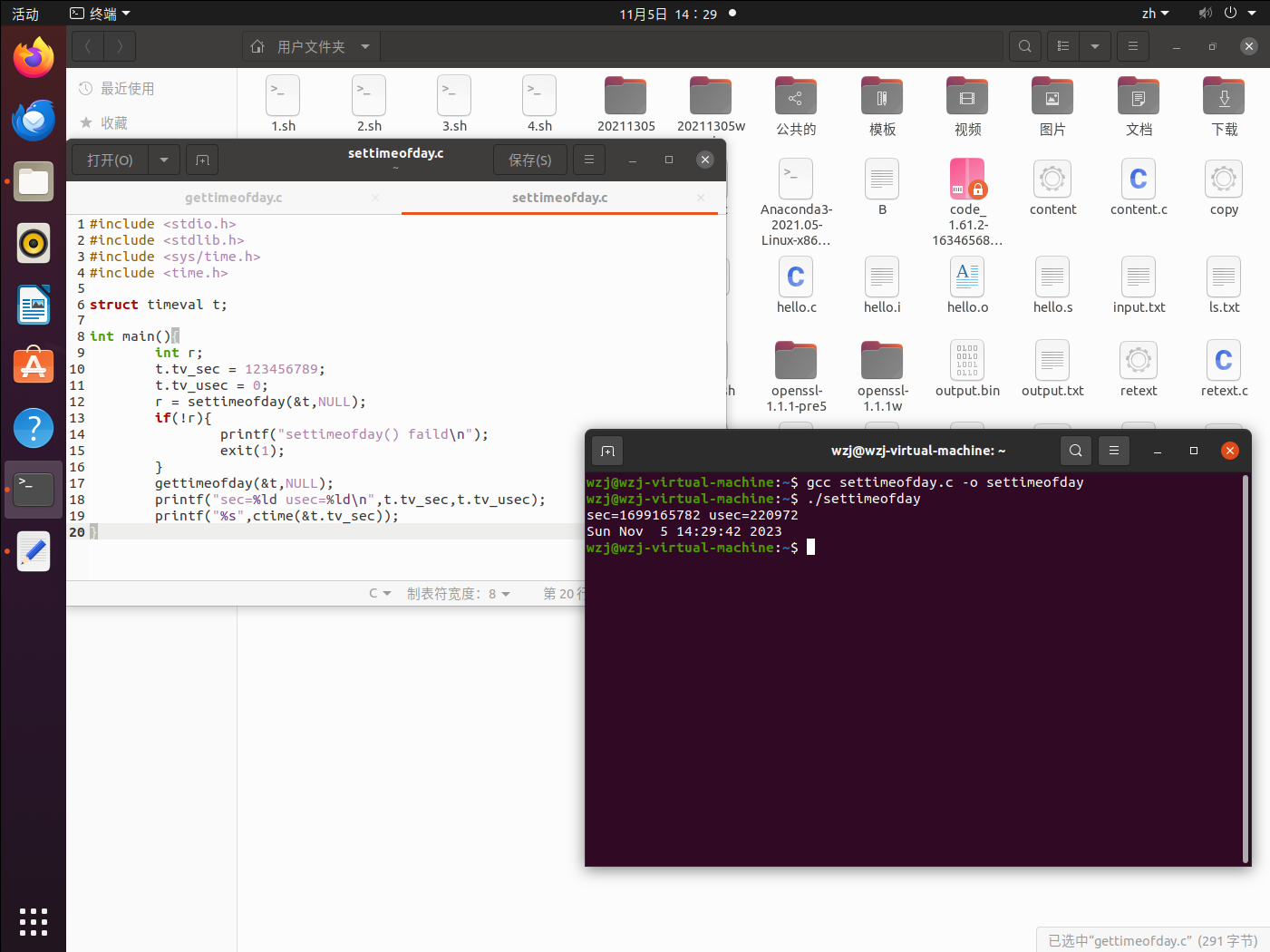Expand the home folder path dropdown
This screenshot has width=1270, height=952.
click(x=365, y=46)
